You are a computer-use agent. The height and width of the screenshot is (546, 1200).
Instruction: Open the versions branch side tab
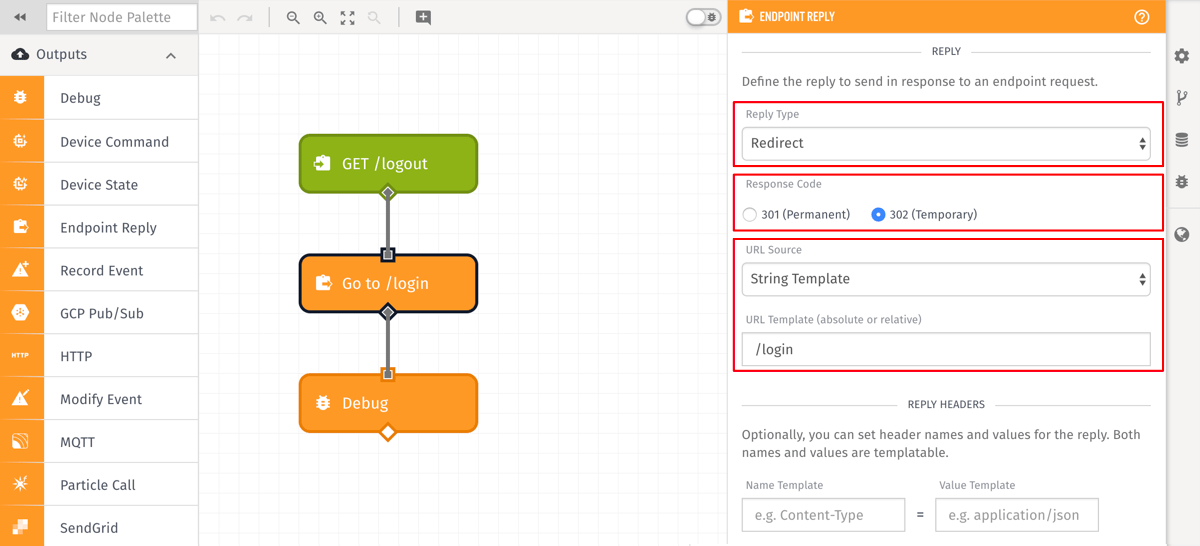point(1182,98)
